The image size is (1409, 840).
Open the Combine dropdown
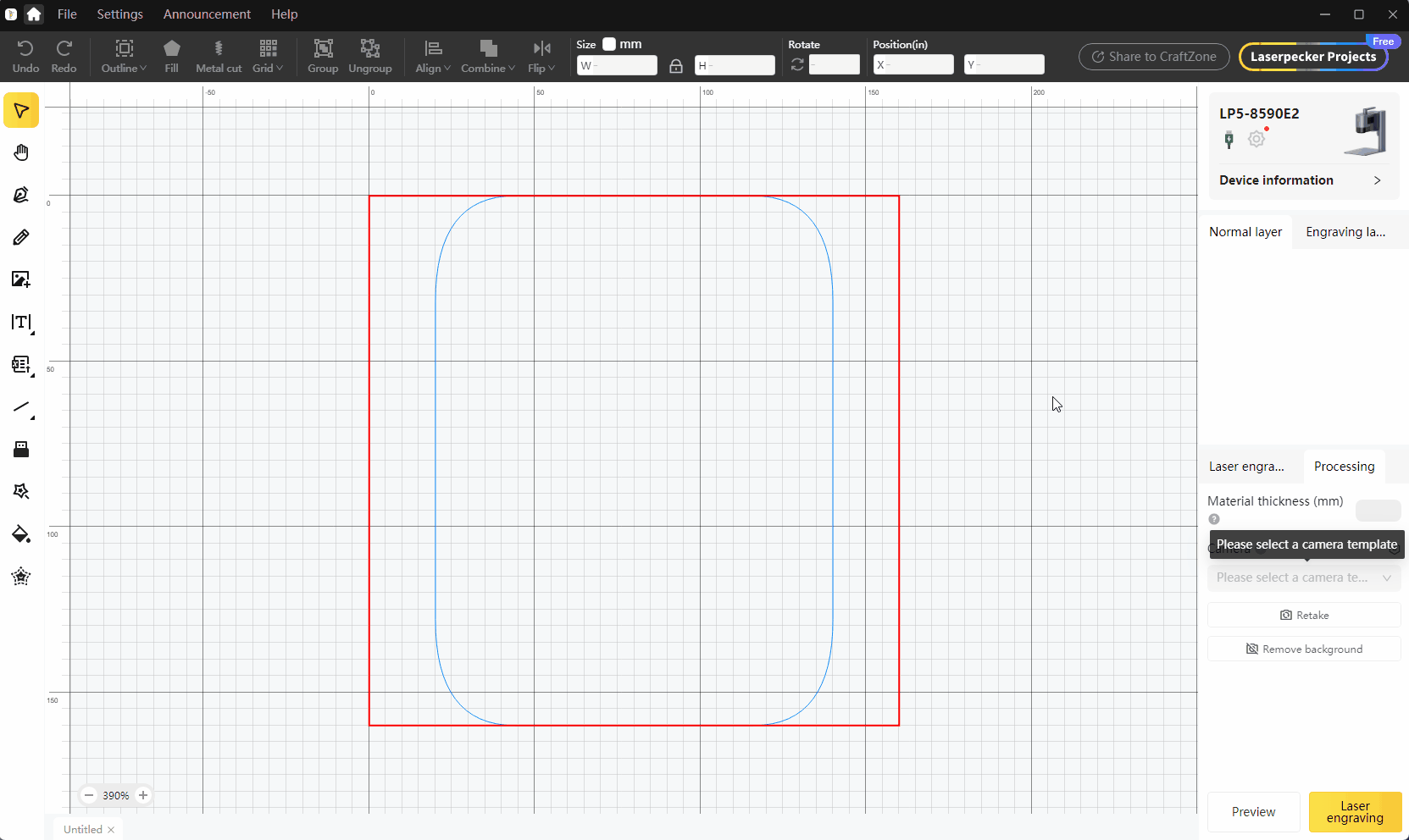coord(488,57)
